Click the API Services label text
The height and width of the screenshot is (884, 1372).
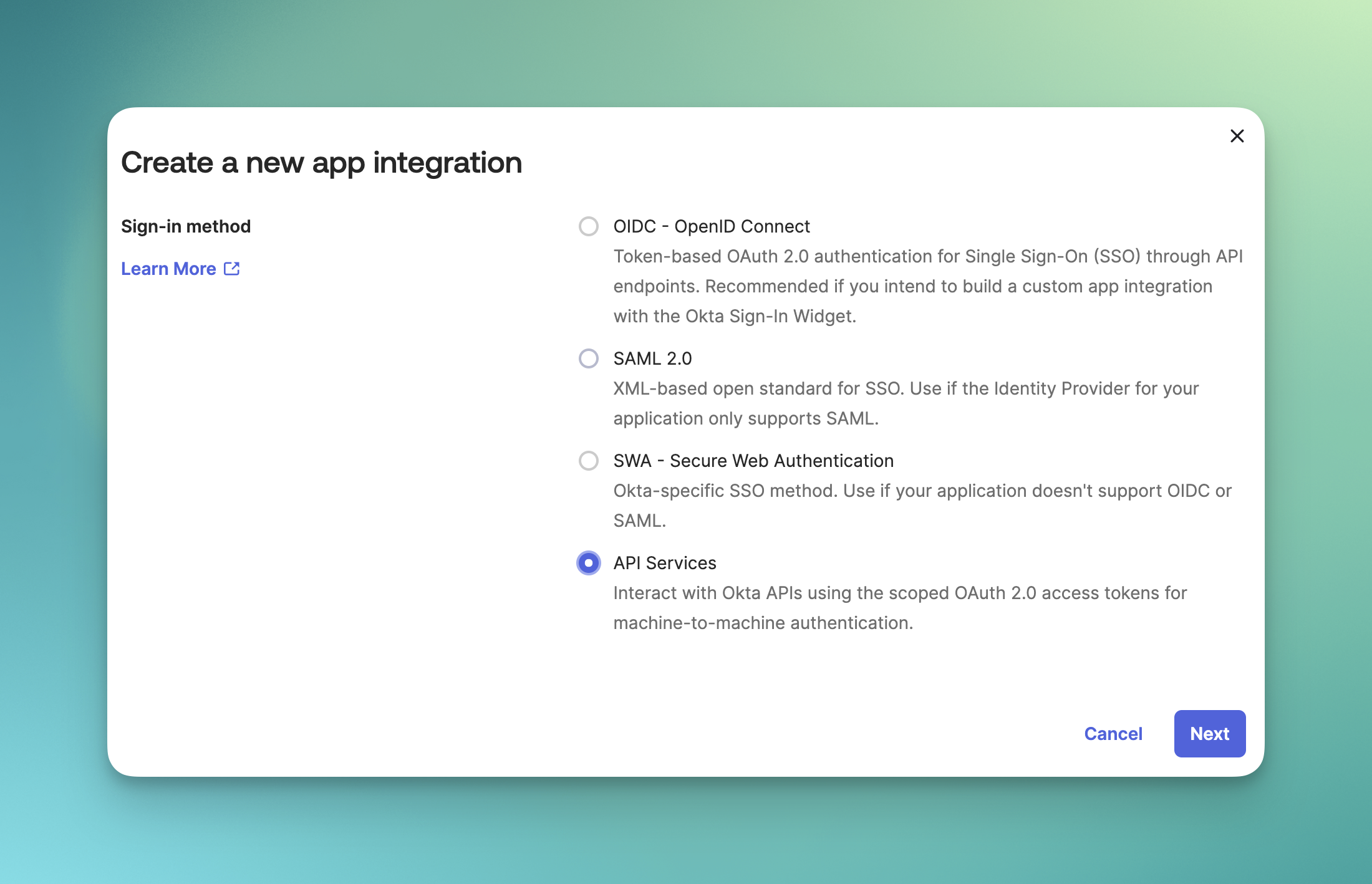click(x=664, y=563)
